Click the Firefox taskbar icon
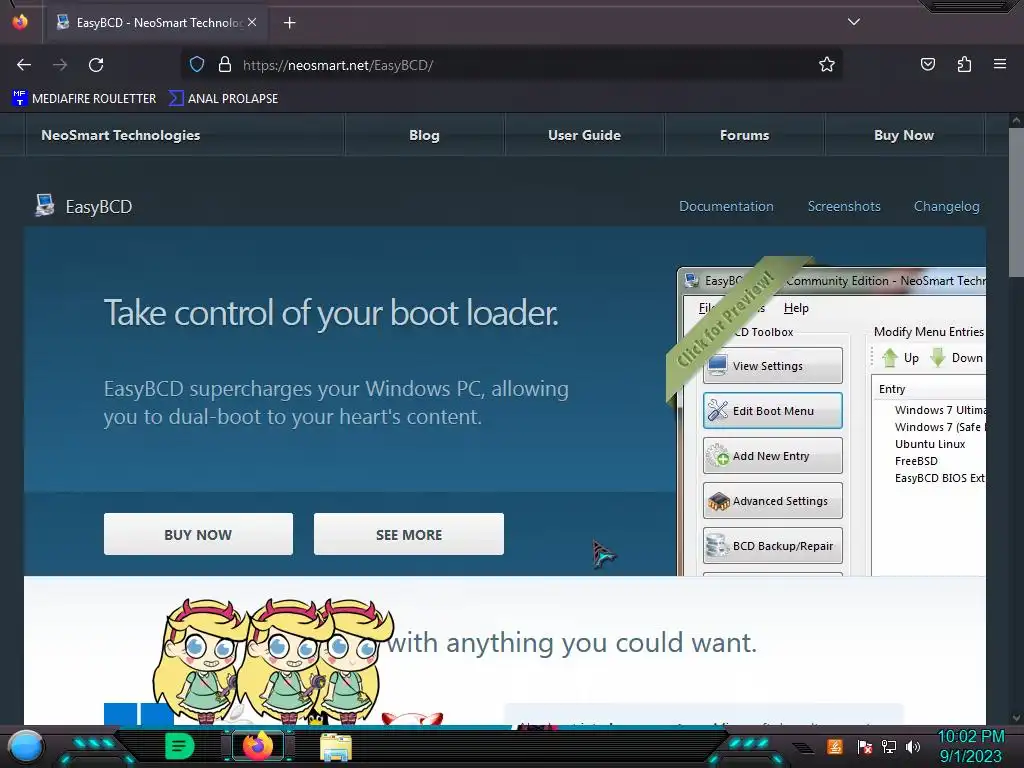This screenshot has width=1024, height=768. (257, 746)
